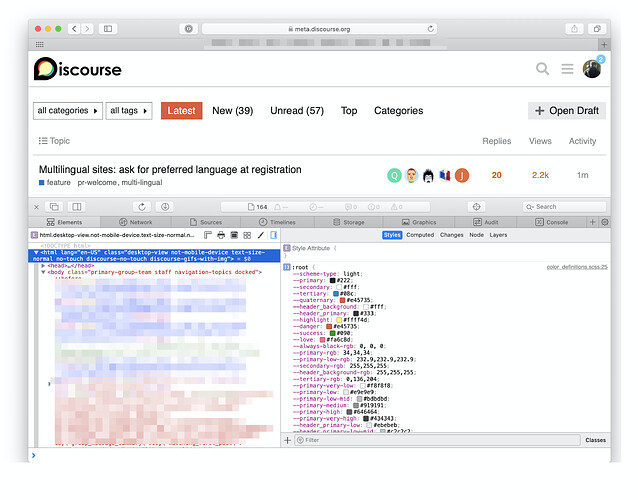Collapse the html element node

[36, 252]
